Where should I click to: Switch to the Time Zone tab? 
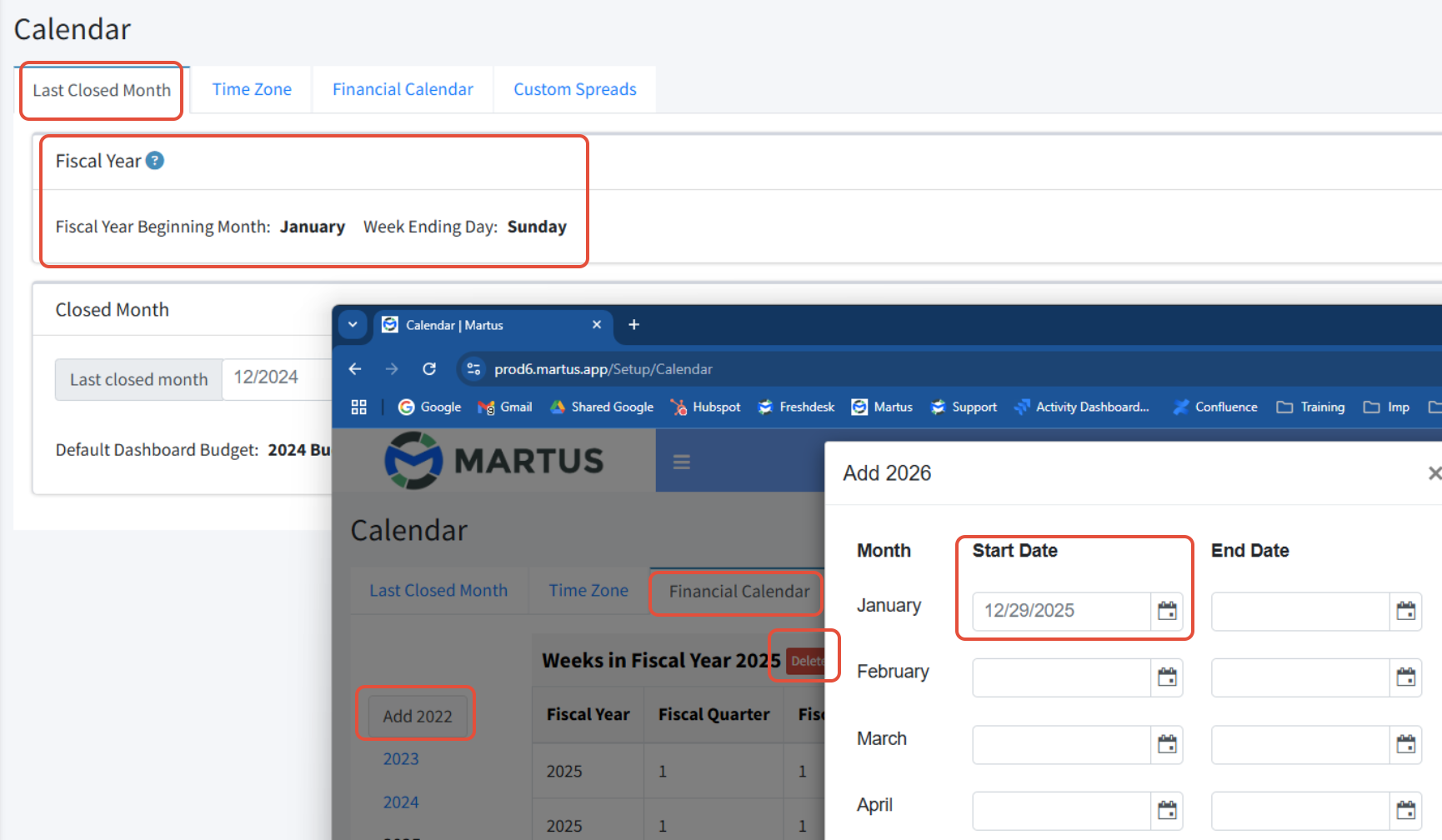(x=252, y=89)
